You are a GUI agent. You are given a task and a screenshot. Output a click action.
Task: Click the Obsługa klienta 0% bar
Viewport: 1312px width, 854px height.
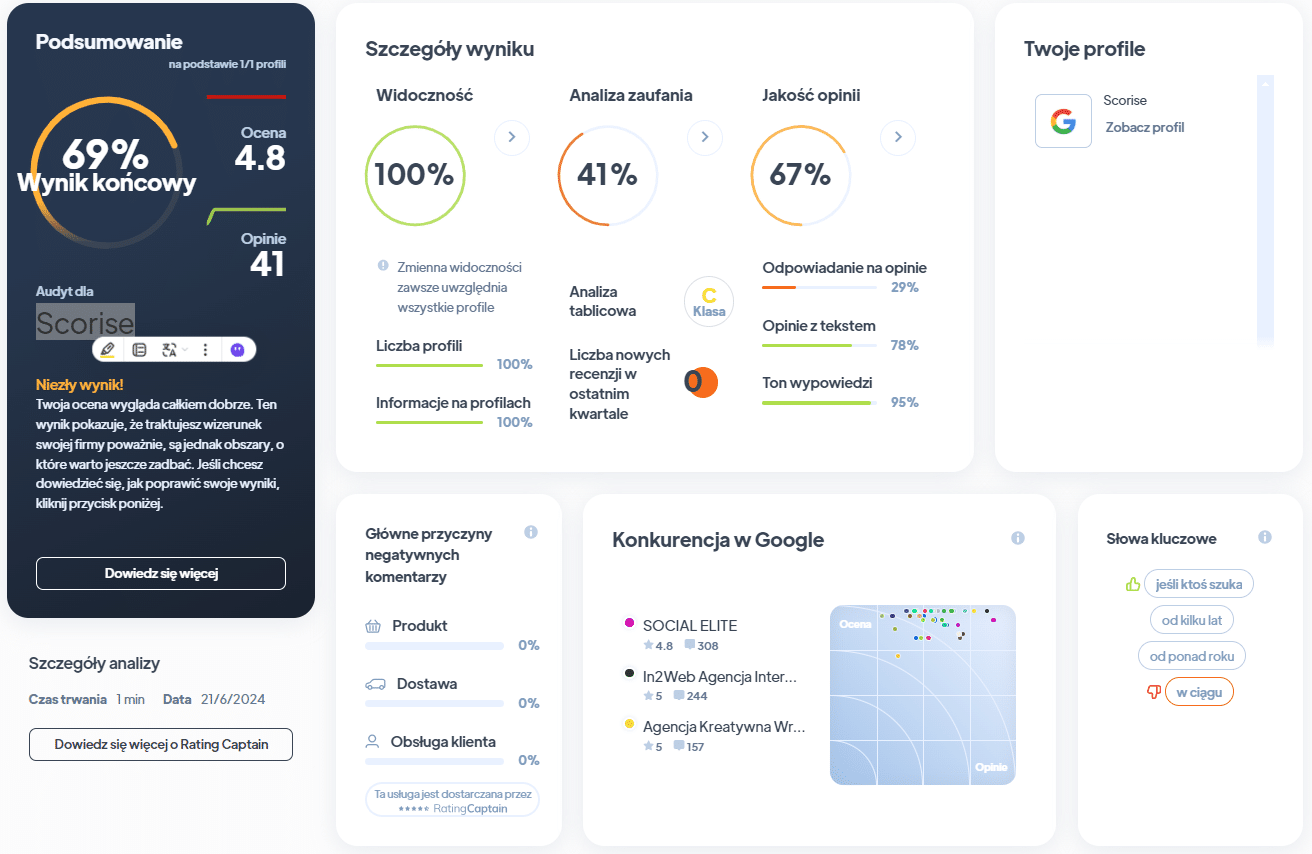(435, 761)
